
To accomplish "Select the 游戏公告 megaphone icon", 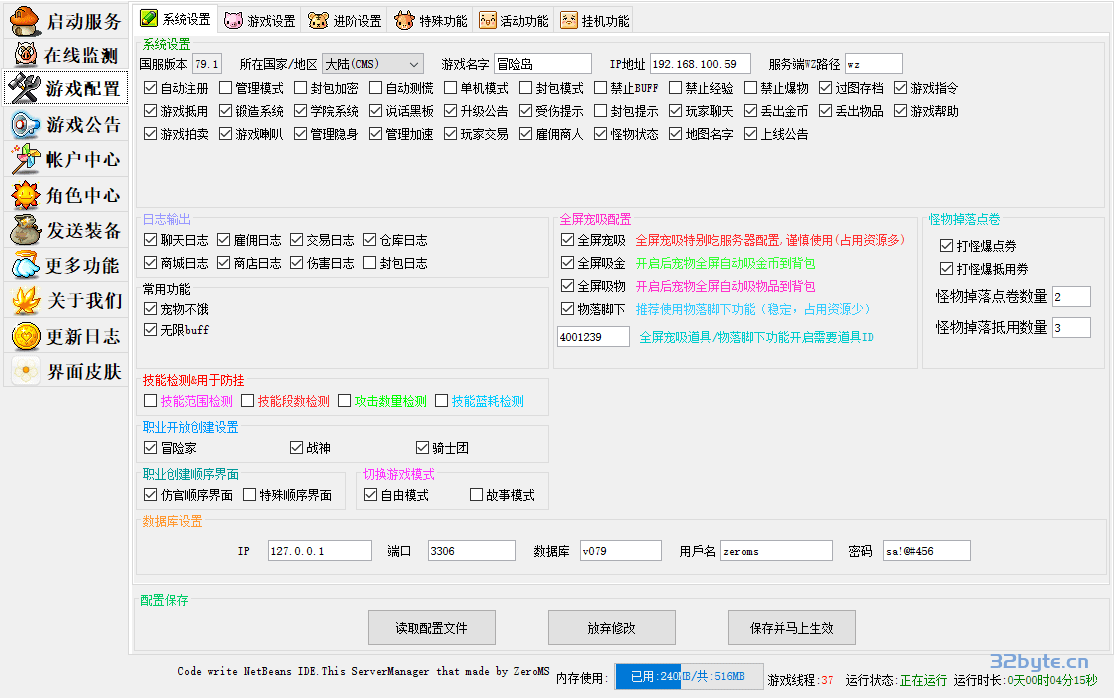I will pyautogui.click(x=25, y=125).
